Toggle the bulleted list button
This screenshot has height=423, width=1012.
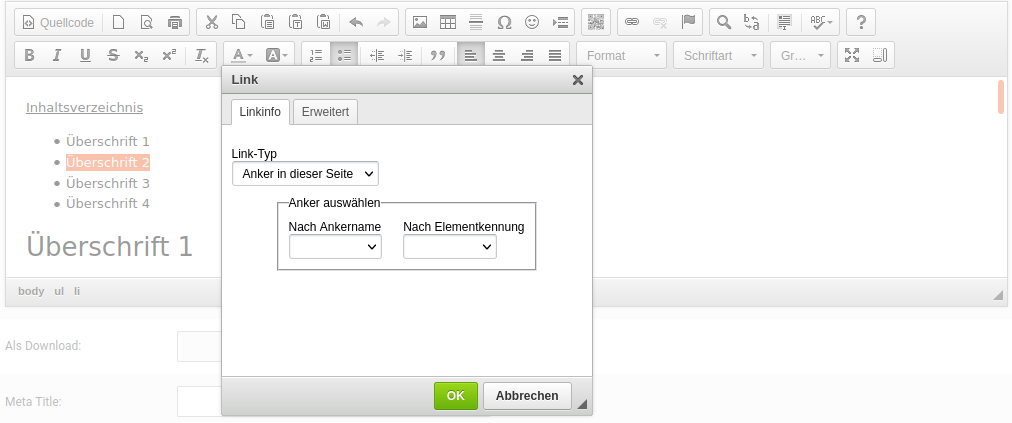[343, 55]
